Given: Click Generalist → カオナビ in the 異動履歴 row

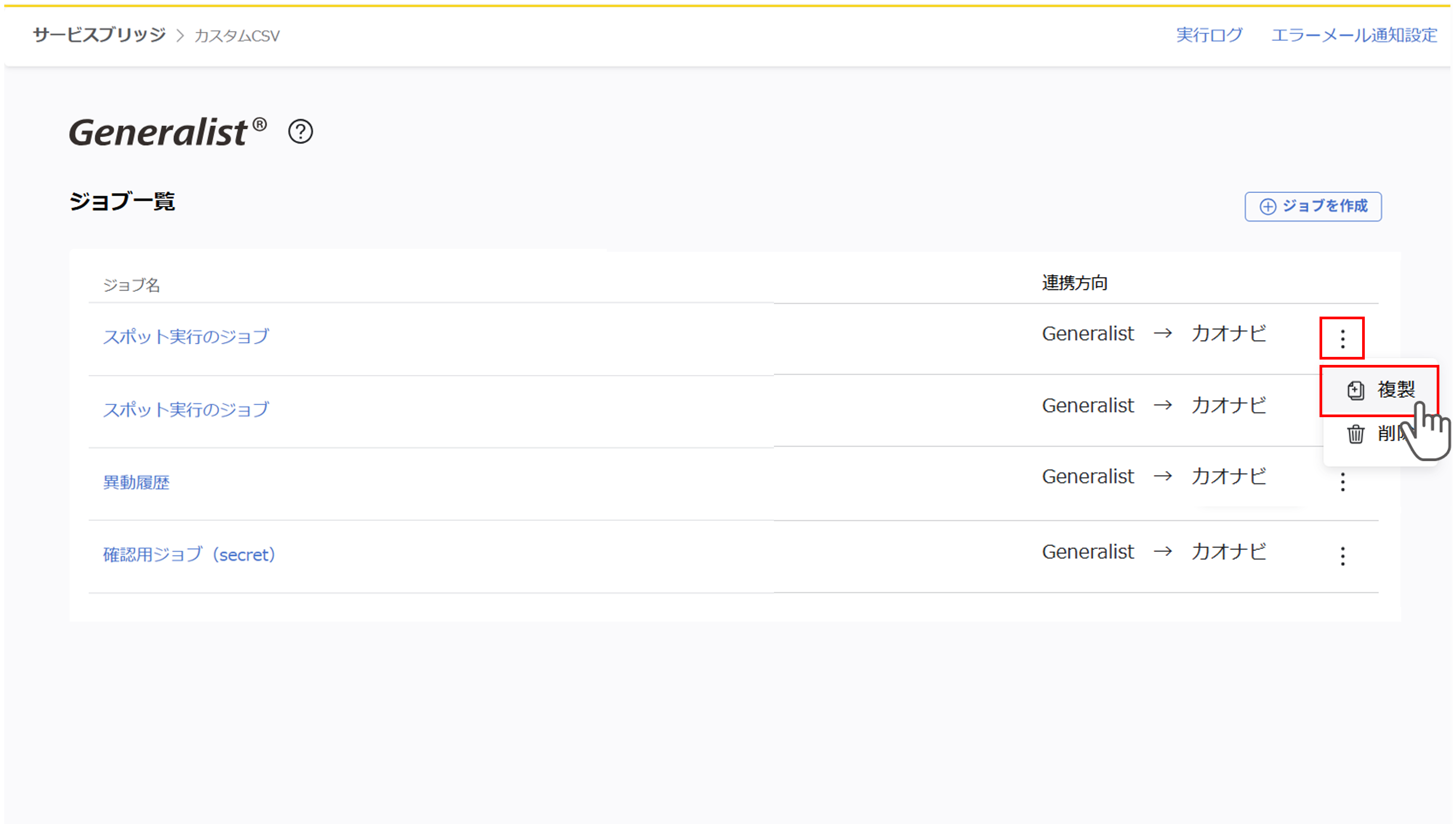Looking at the screenshot, I should [x=1154, y=477].
